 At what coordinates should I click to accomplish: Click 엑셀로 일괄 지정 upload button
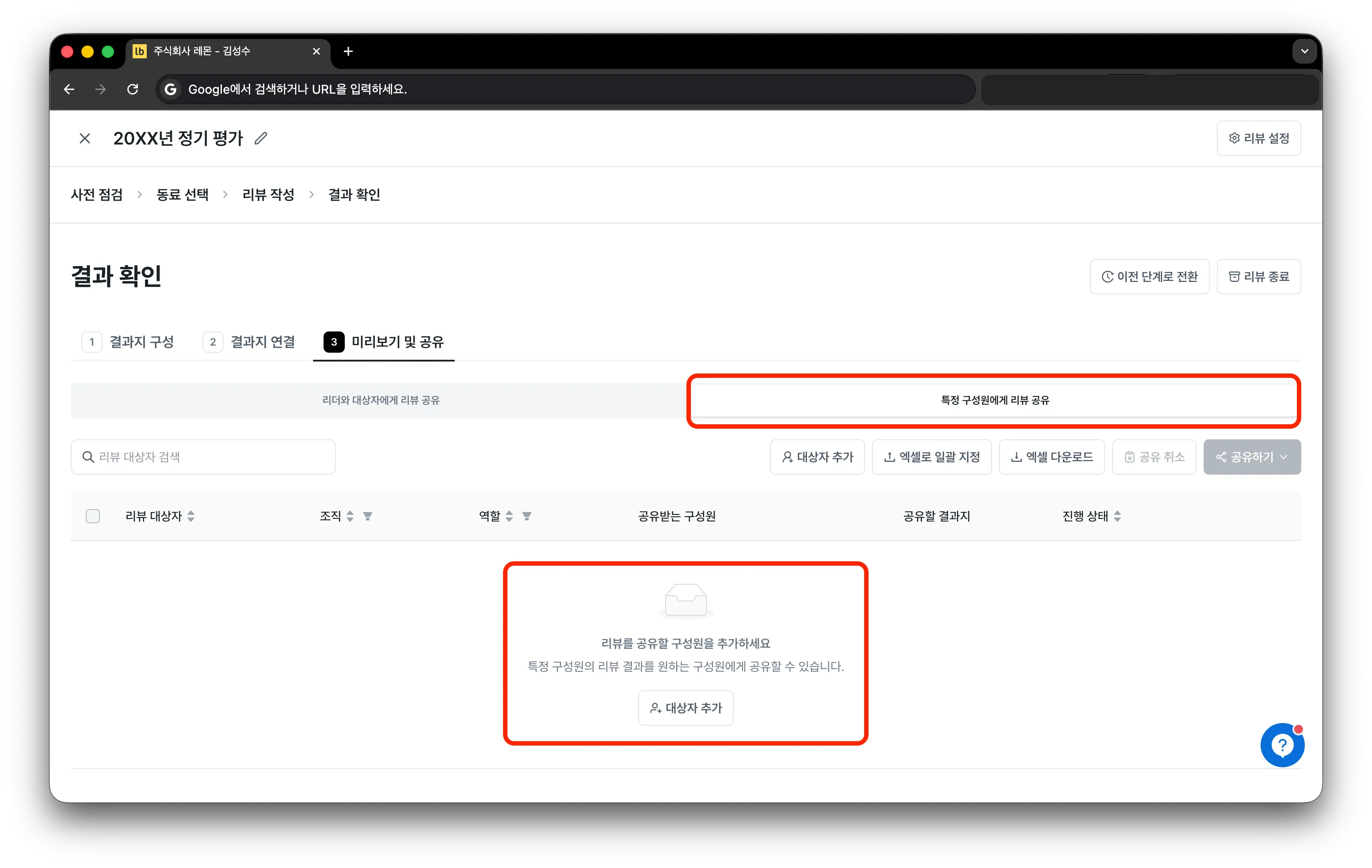(x=932, y=457)
